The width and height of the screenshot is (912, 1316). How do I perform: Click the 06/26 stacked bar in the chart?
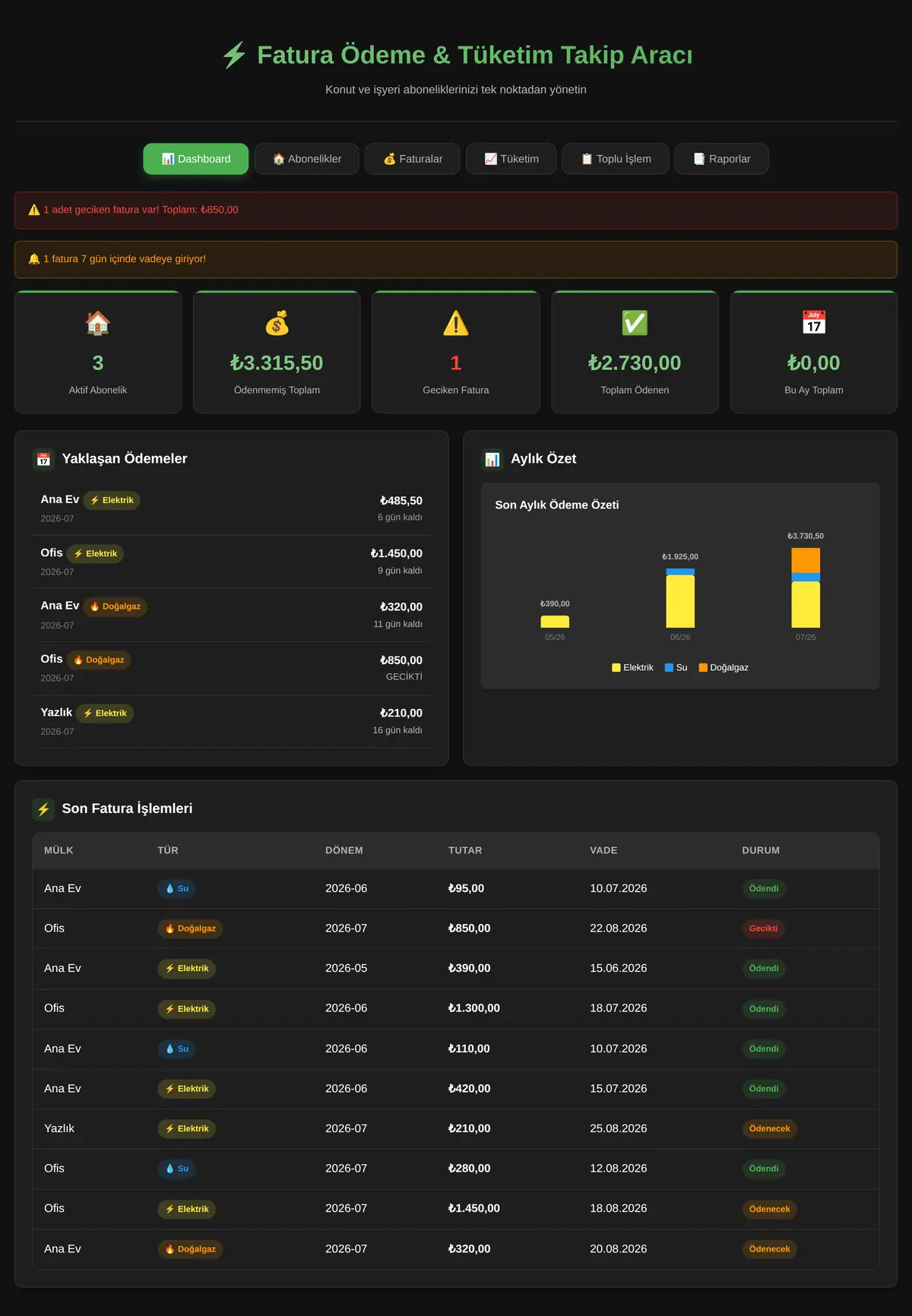coord(680,598)
